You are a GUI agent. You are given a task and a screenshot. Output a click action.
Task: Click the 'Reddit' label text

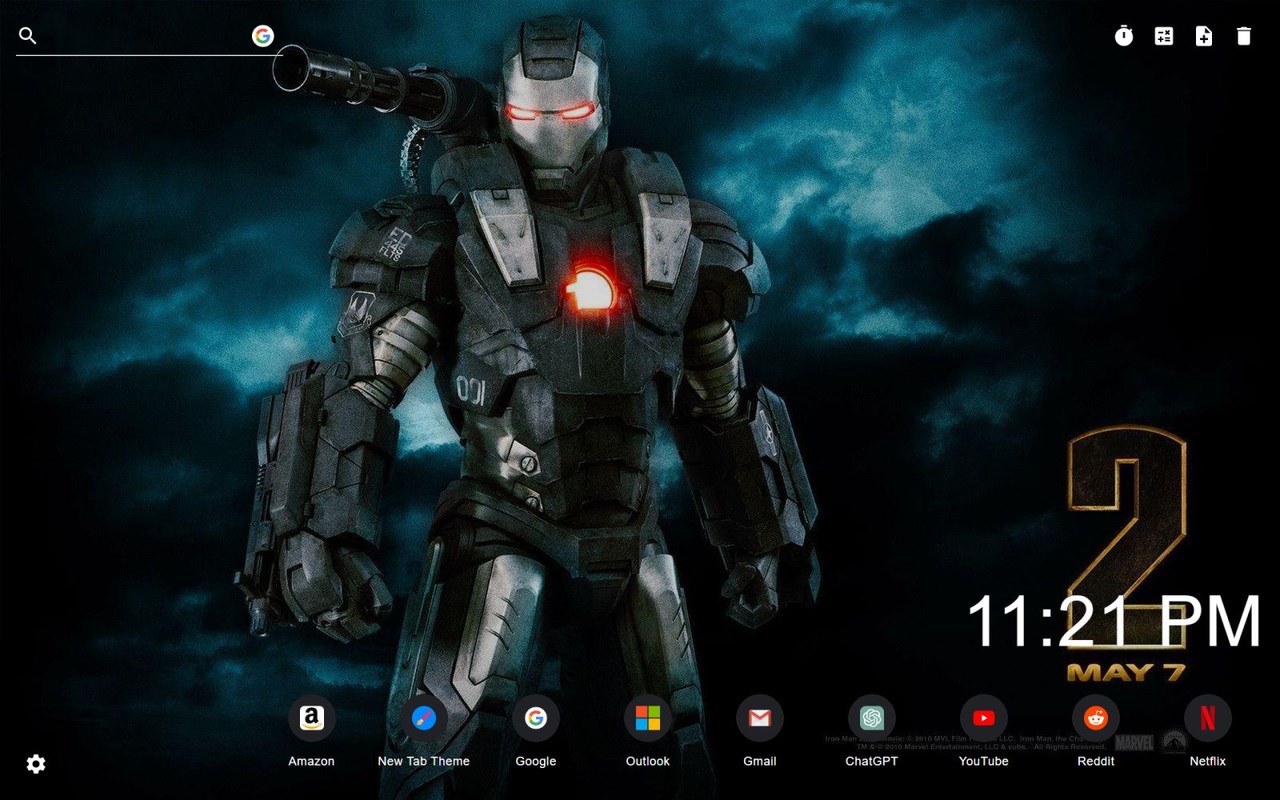click(1096, 761)
